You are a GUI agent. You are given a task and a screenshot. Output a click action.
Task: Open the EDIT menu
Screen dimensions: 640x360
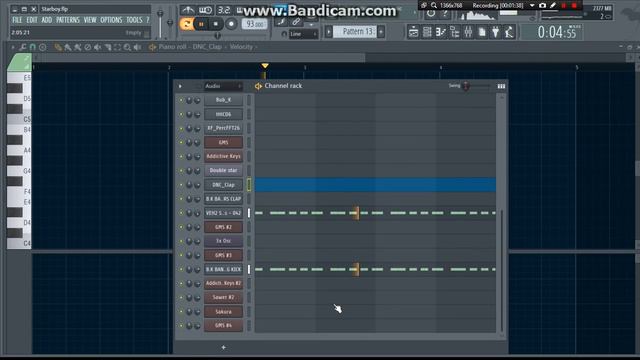[x=32, y=20]
